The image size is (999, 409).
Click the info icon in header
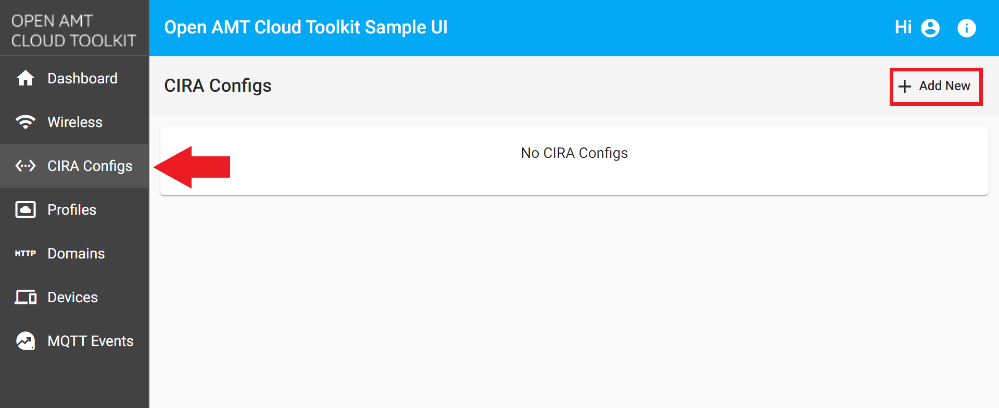tap(967, 28)
